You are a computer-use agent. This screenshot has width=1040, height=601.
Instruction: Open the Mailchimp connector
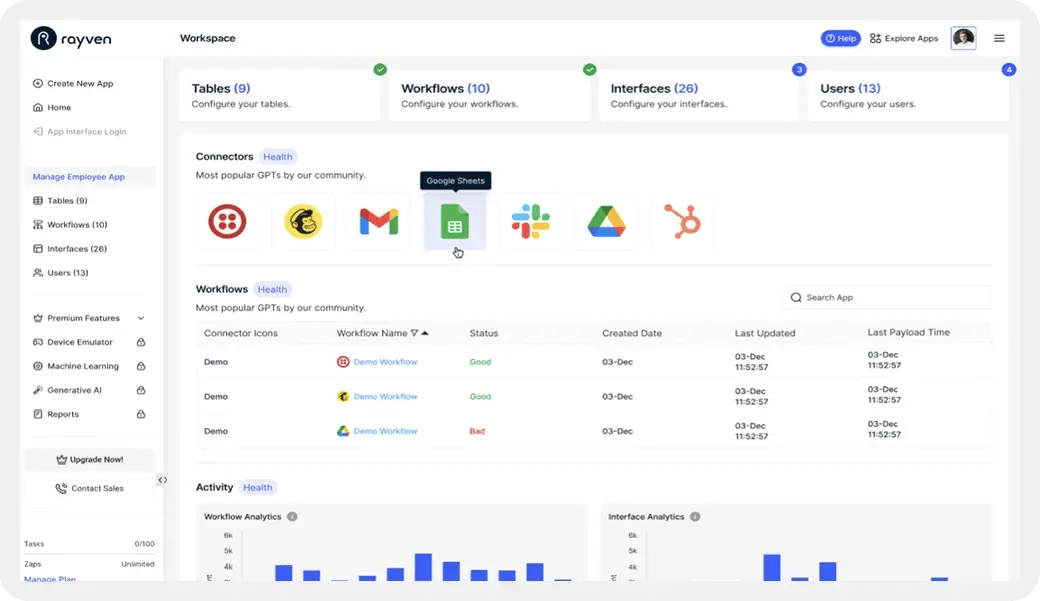click(303, 221)
